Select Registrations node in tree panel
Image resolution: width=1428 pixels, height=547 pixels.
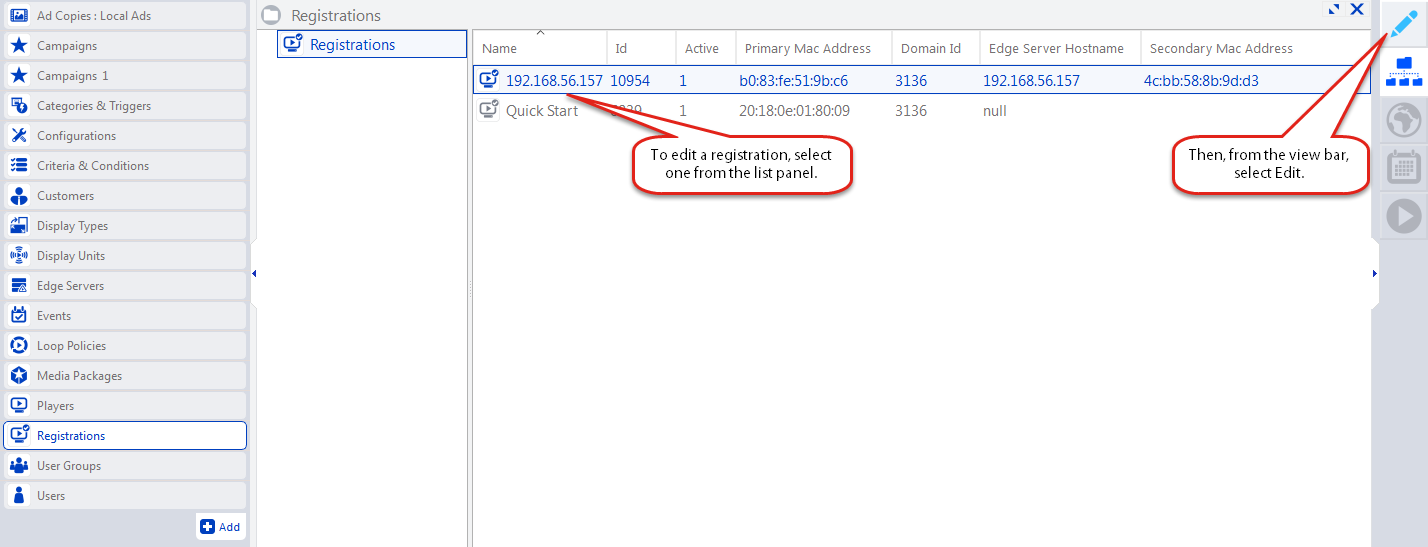(352, 45)
